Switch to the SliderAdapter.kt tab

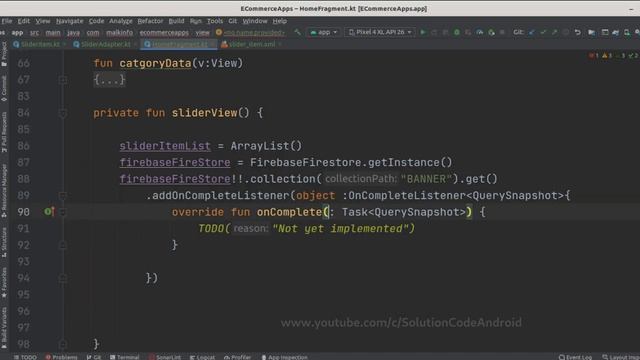[x=104, y=44]
